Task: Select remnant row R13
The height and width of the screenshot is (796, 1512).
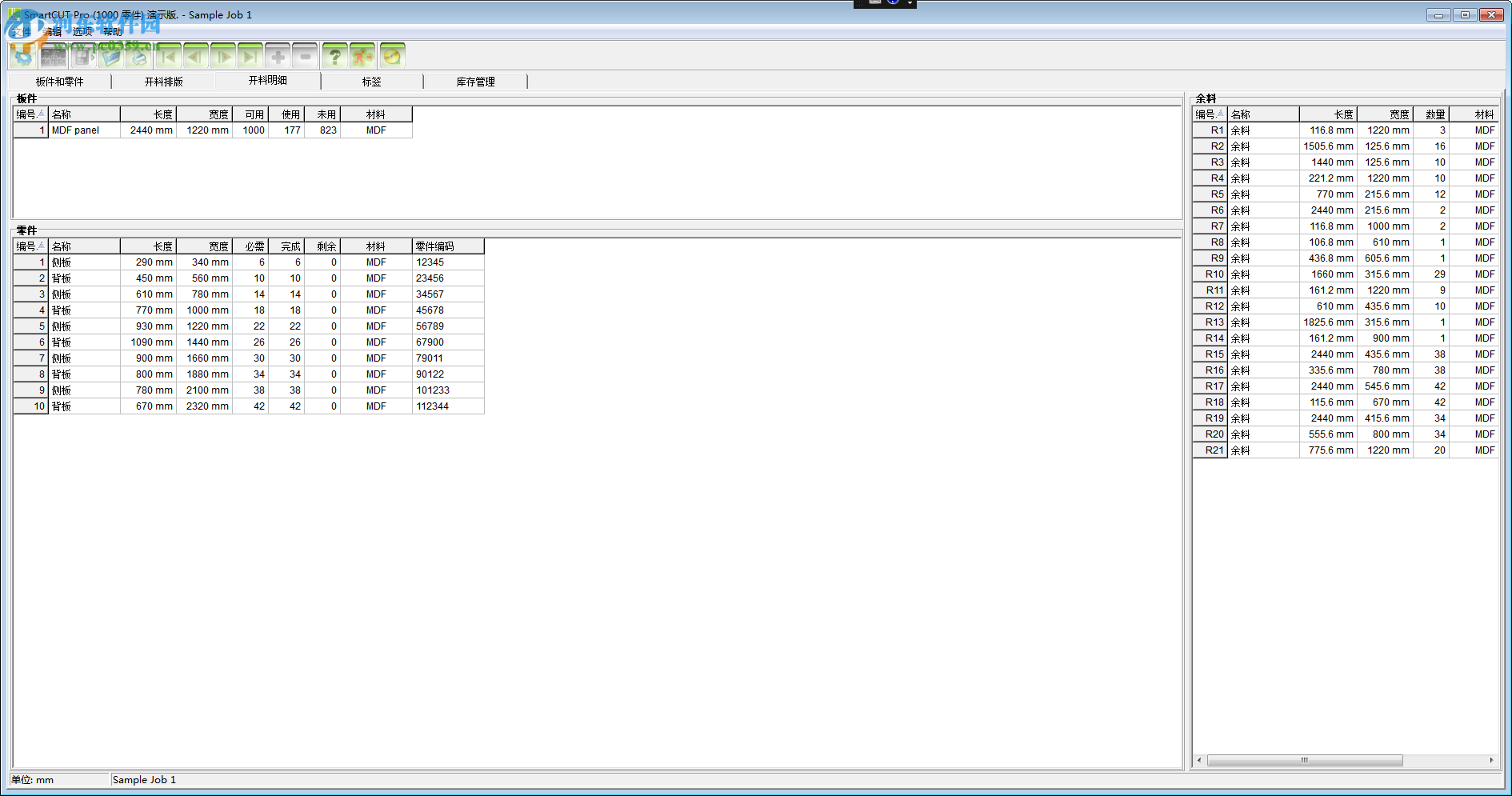Action: tap(1346, 322)
